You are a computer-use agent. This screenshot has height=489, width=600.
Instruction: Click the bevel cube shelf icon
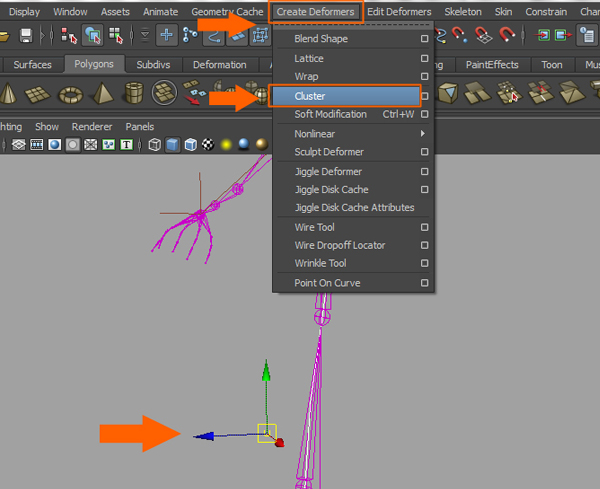tap(447, 93)
